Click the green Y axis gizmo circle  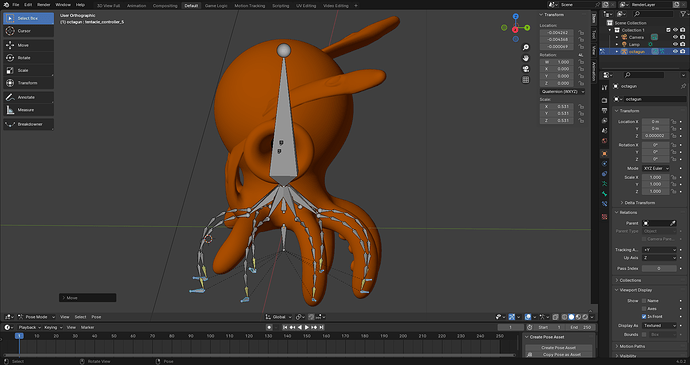click(x=527, y=28)
